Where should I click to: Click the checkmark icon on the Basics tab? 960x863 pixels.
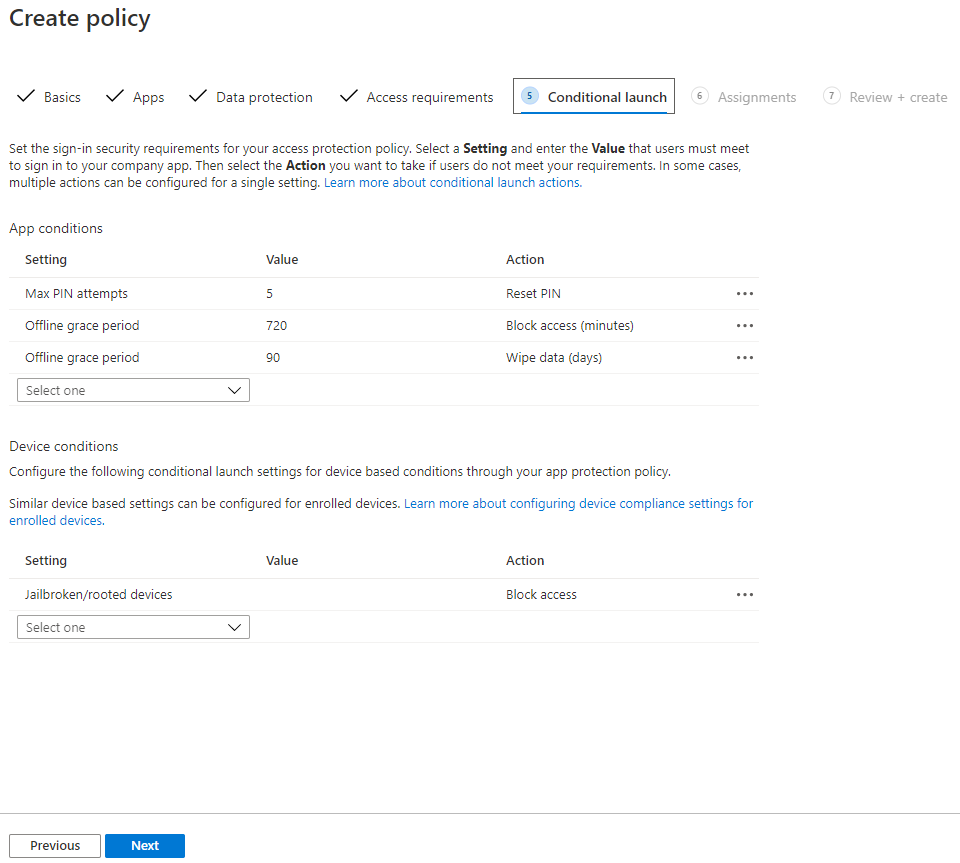26,96
